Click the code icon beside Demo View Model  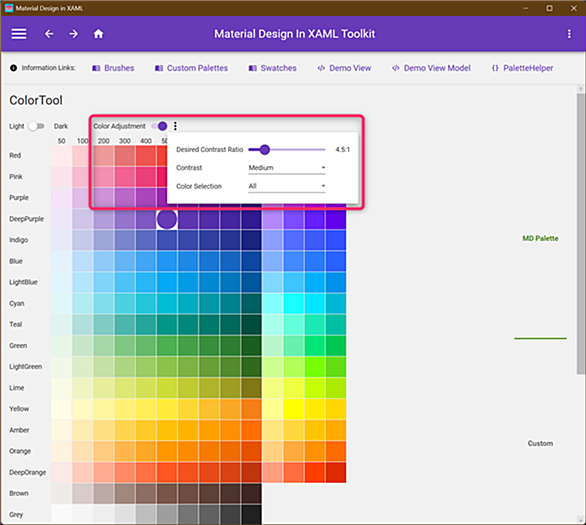396,68
